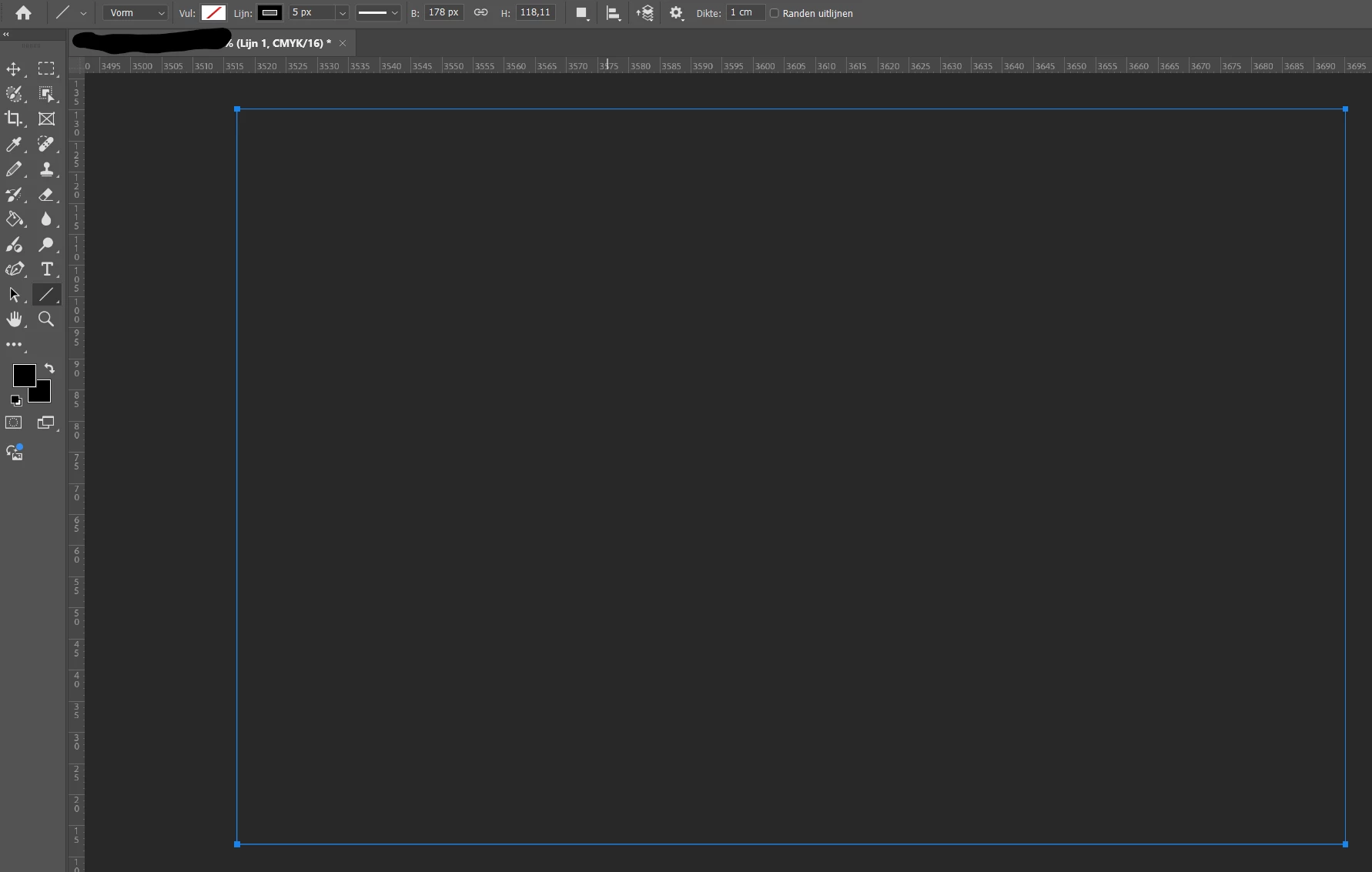Select the Object Selection tool
1372x872 pixels.
point(46,94)
